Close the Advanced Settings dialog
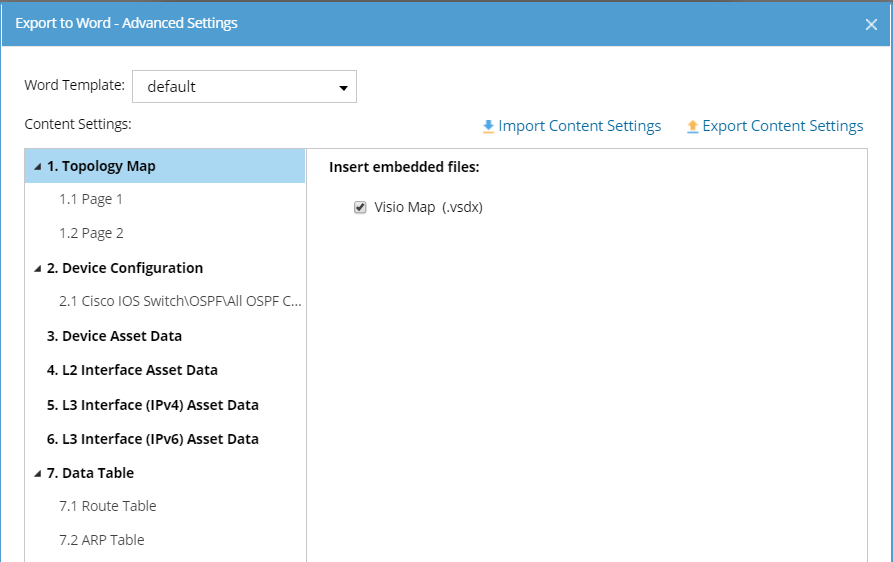This screenshot has height=562, width=893. pyautogui.click(x=871, y=24)
